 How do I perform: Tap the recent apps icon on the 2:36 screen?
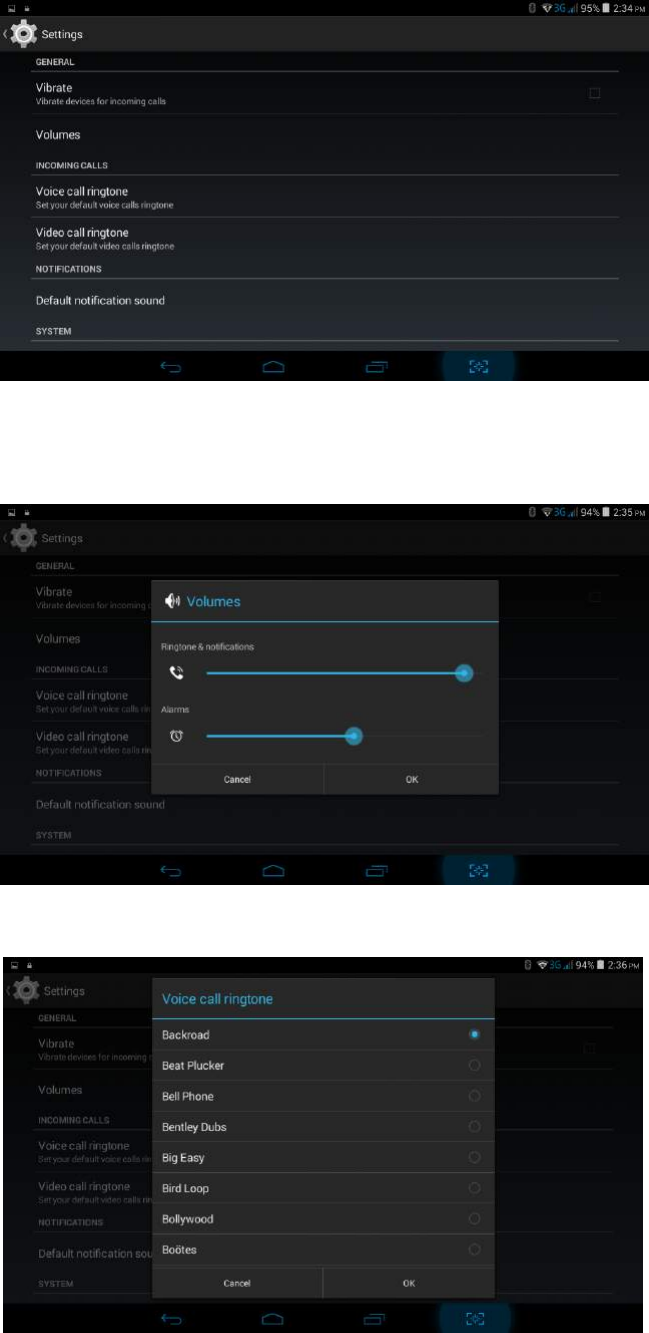[376, 1319]
